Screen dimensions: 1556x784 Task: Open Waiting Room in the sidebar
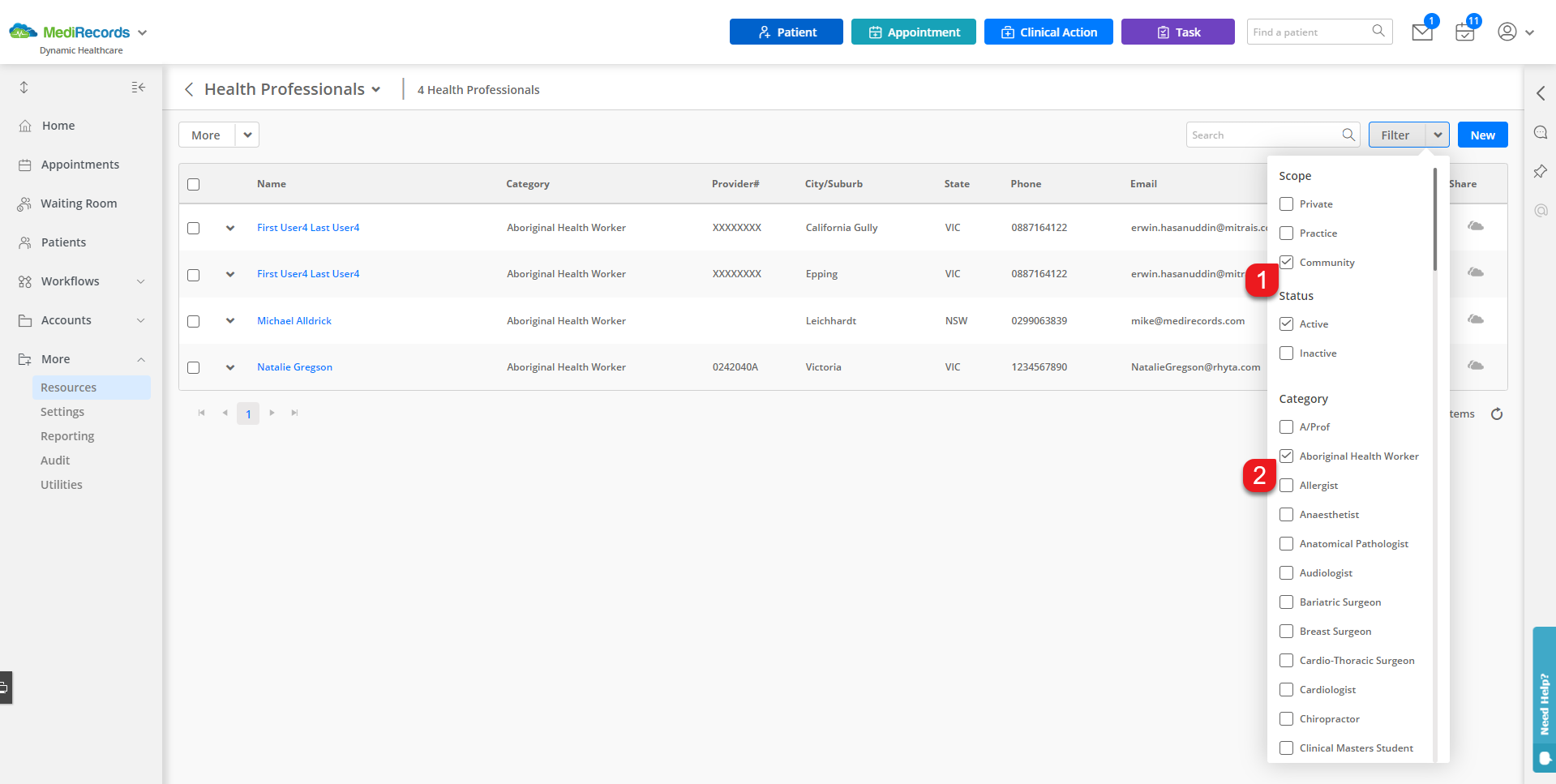(x=79, y=203)
